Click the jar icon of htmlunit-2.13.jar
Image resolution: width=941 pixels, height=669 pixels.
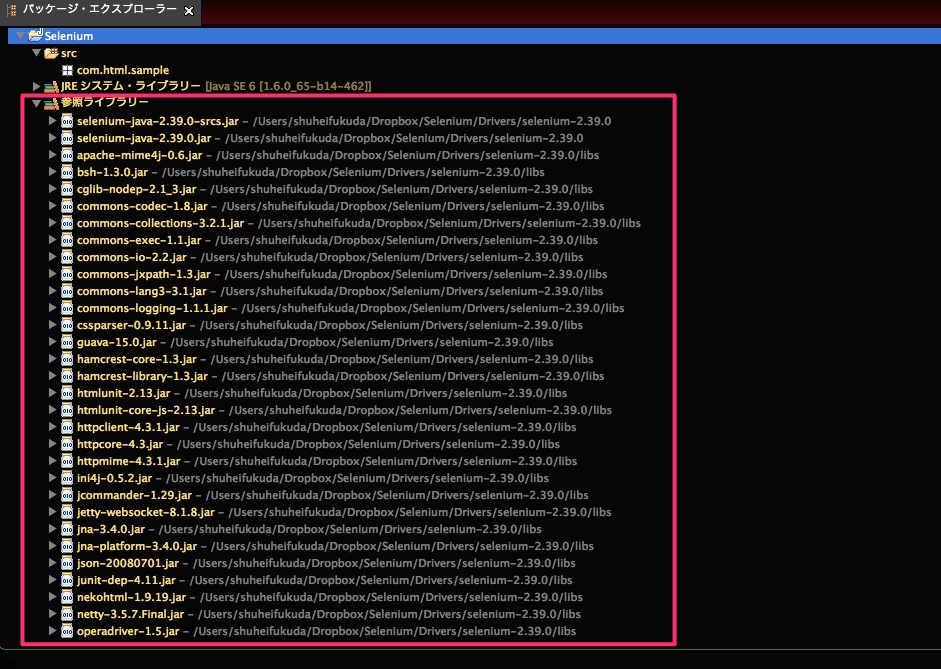pyautogui.click(x=67, y=393)
